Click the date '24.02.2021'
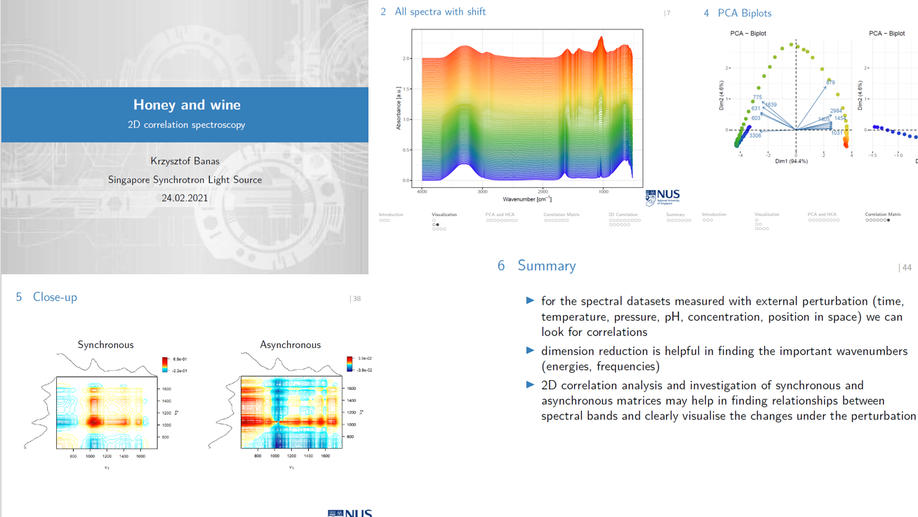Viewport: 918px width, 517px height. [184, 198]
